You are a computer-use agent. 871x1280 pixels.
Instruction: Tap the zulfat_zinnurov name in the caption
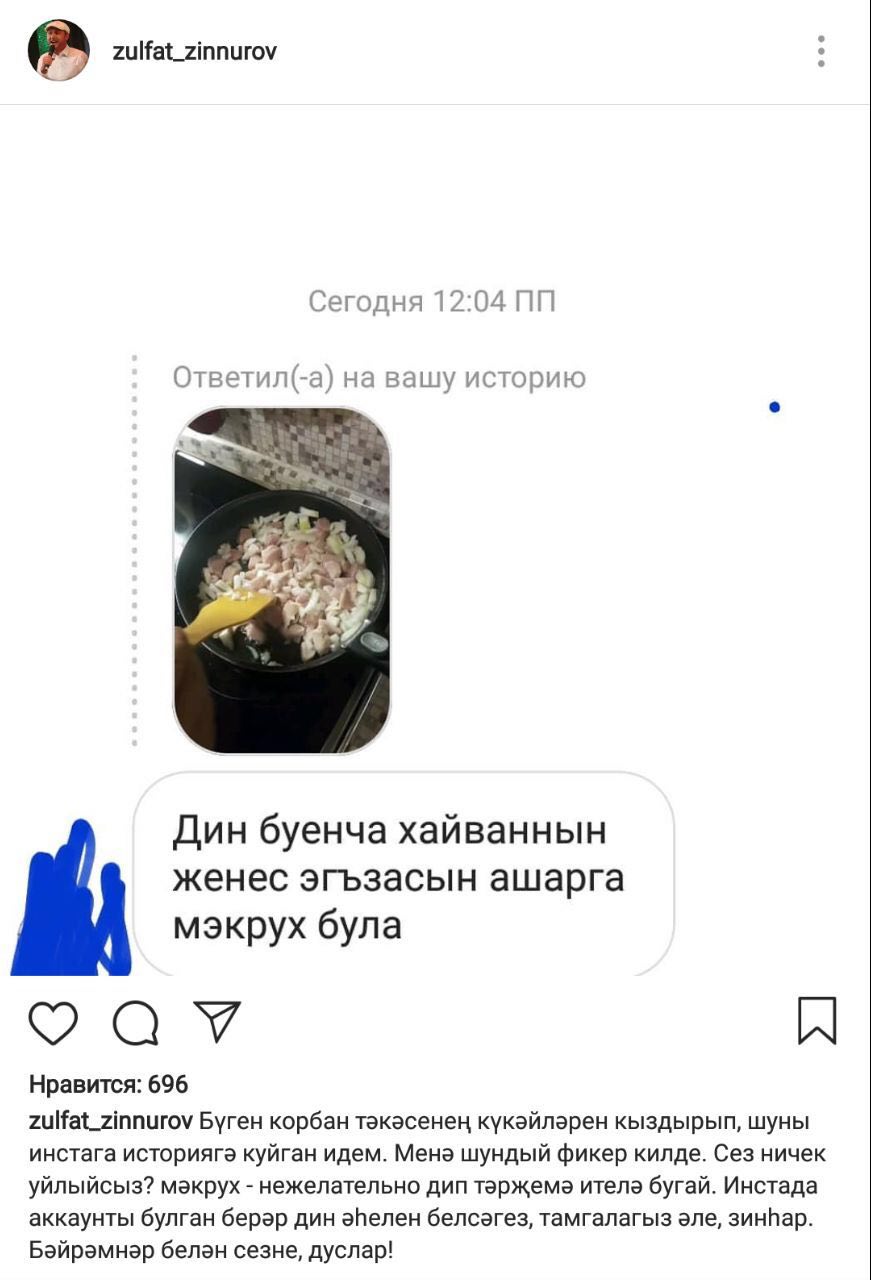pyautogui.click(x=111, y=1120)
